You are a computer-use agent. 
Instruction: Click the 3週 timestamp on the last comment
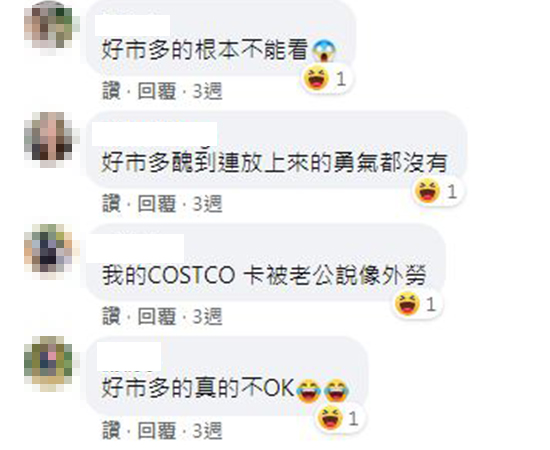208,430
